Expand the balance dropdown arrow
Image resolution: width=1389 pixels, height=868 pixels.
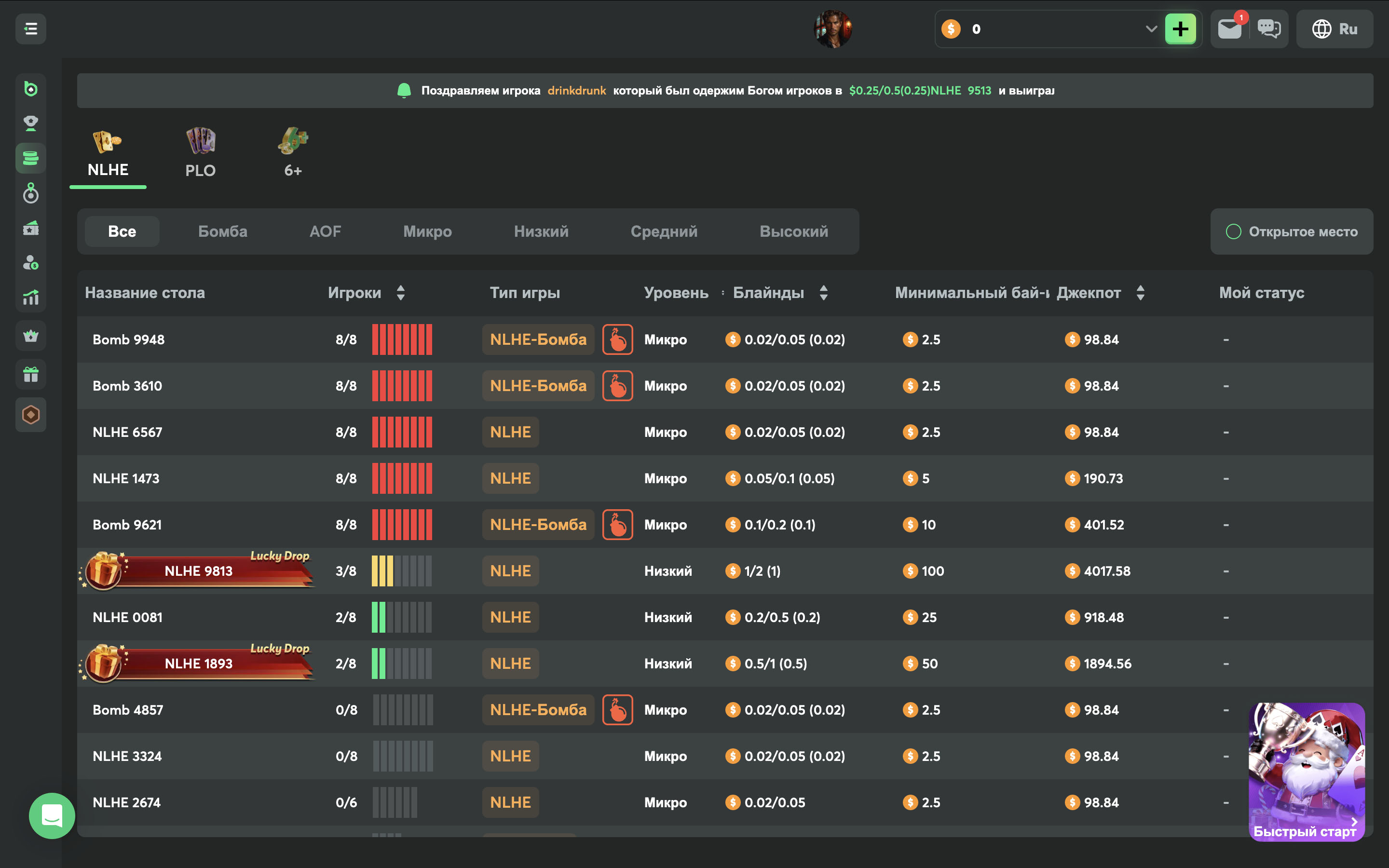pyautogui.click(x=1151, y=29)
